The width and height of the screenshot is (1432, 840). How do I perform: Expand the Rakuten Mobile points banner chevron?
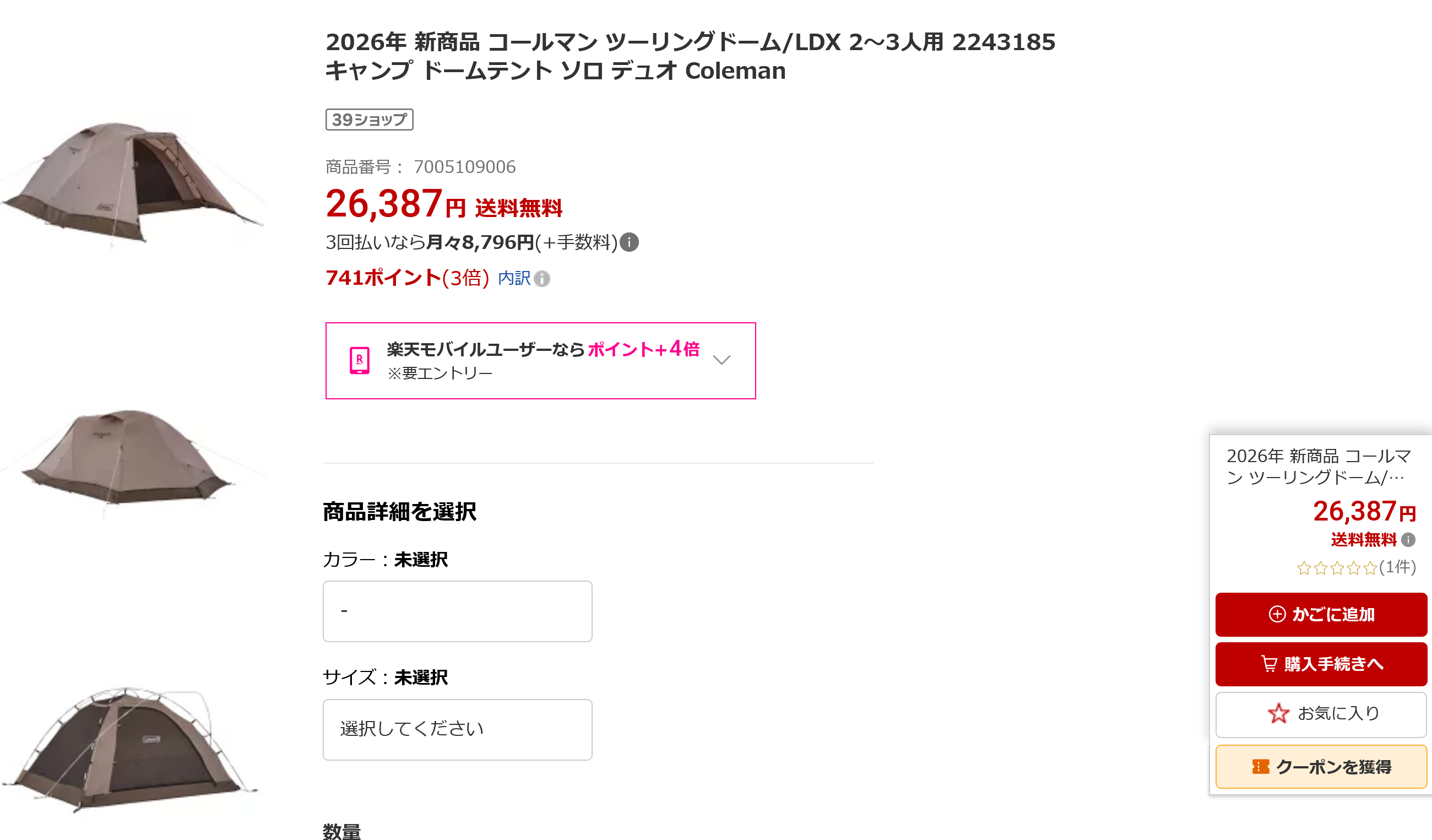[x=721, y=360]
